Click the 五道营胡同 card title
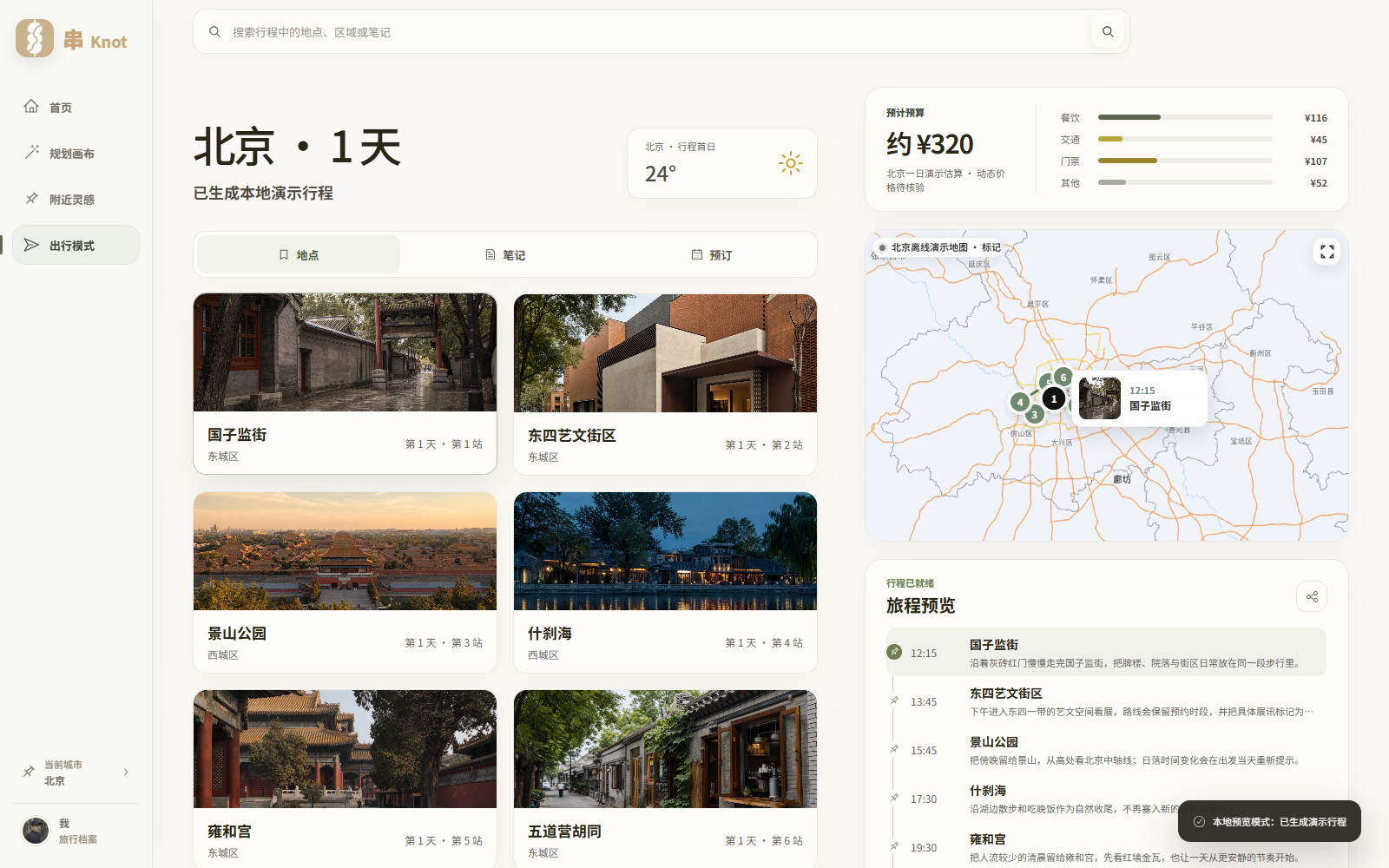 point(564,832)
